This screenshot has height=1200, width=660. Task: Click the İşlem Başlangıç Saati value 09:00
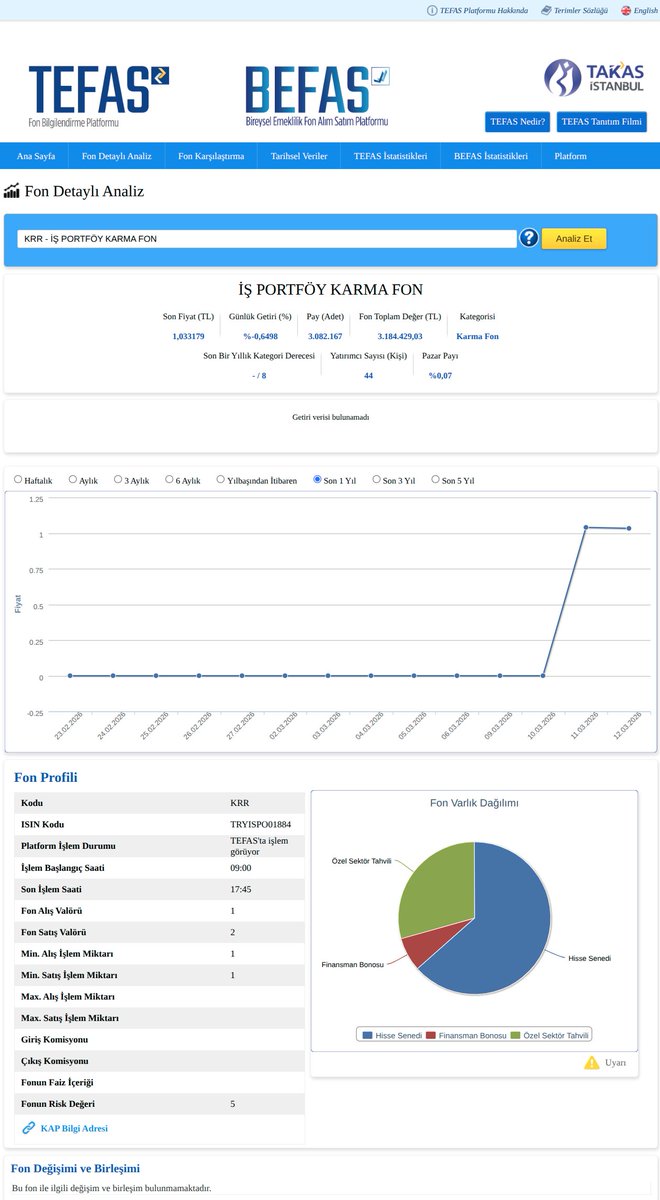point(240,867)
